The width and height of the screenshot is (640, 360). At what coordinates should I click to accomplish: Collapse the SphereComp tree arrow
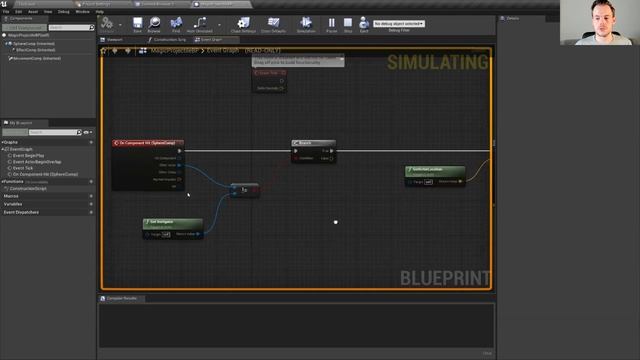pos(6,43)
